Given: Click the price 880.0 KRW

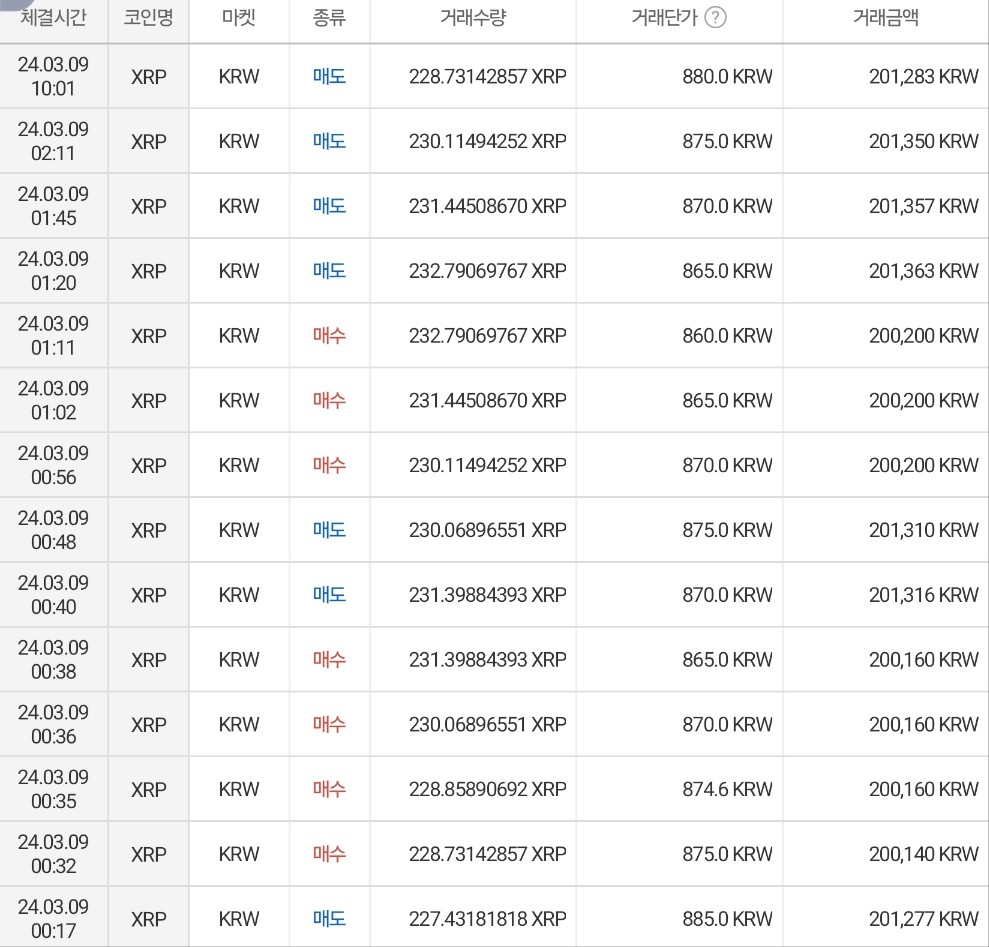Looking at the screenshot, I should pos(727,76).
